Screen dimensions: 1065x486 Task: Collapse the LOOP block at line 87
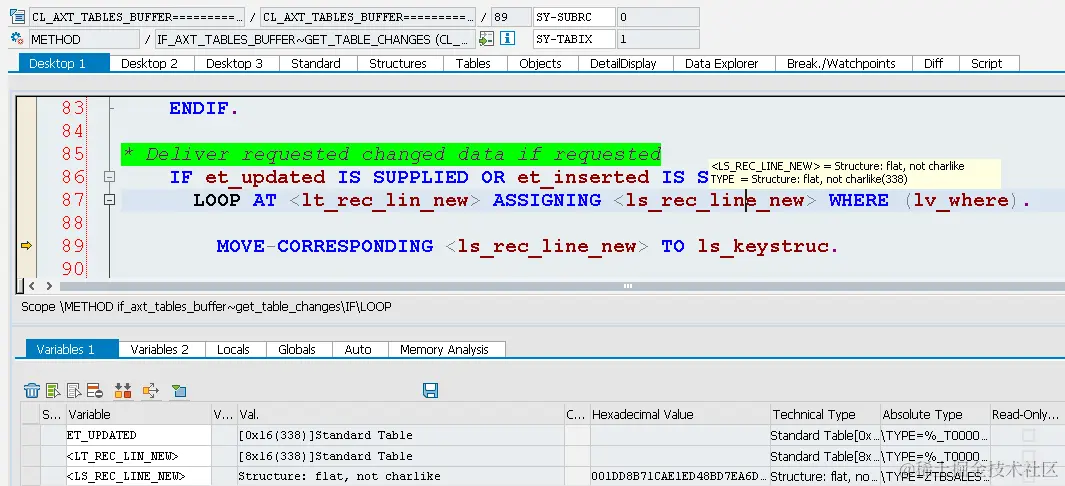point(109,200)
